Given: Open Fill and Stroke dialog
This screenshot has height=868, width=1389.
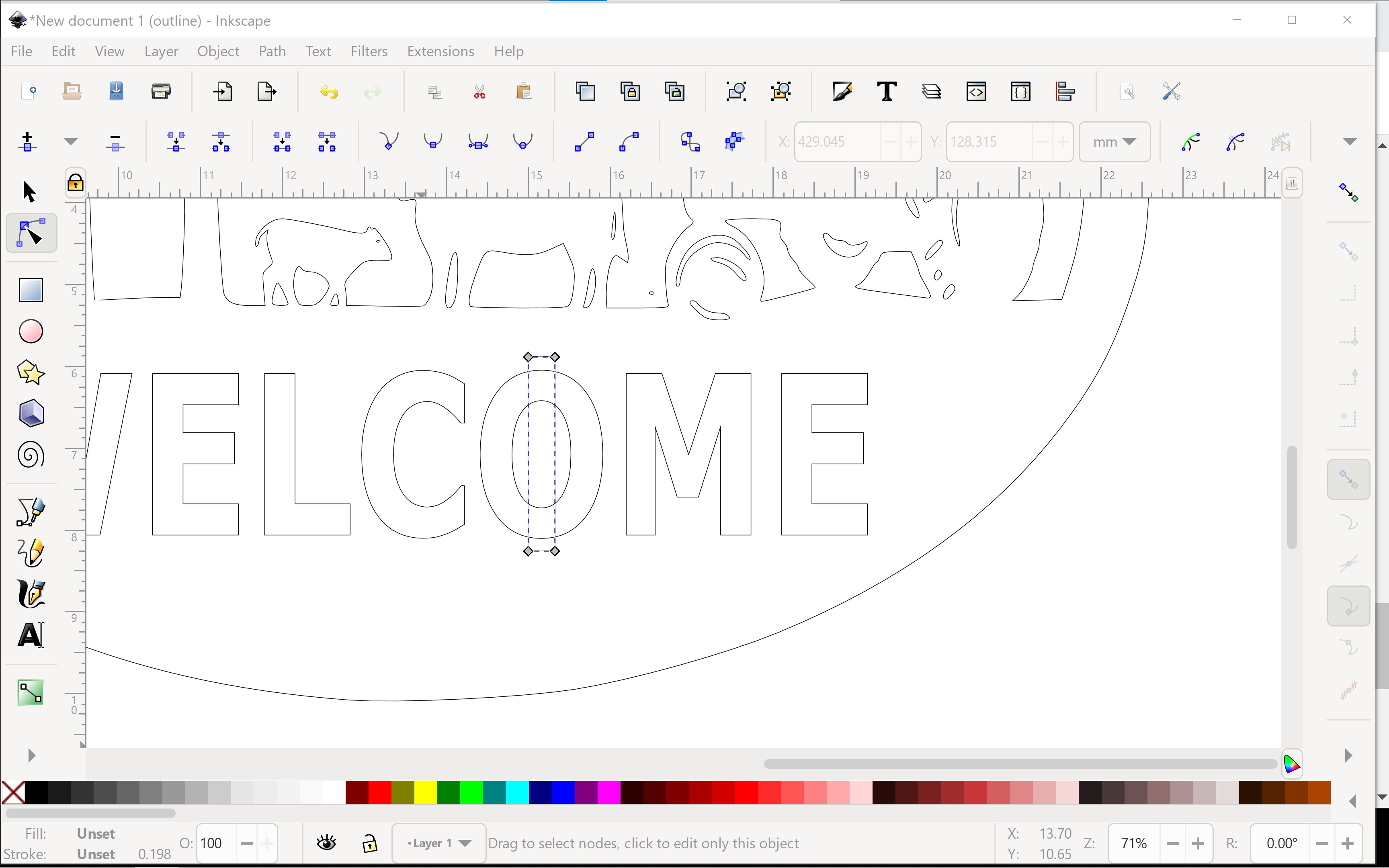Looking at the screenshot, I should tap(842, 91).
